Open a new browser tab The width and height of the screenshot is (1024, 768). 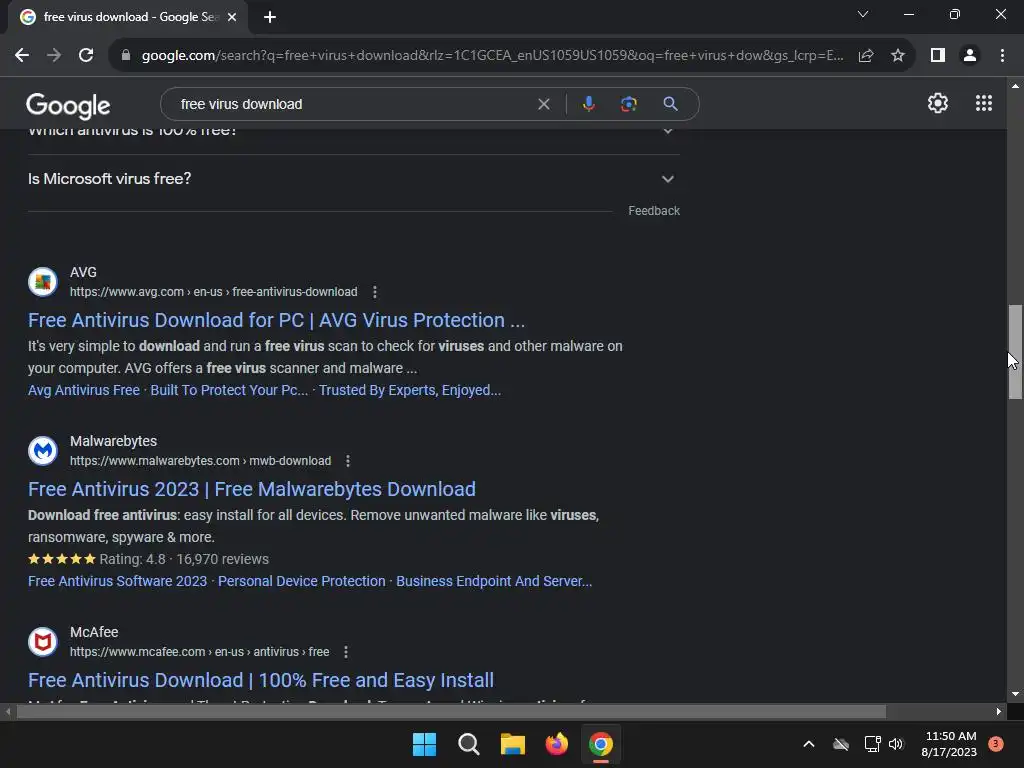[x=270, y=17]
